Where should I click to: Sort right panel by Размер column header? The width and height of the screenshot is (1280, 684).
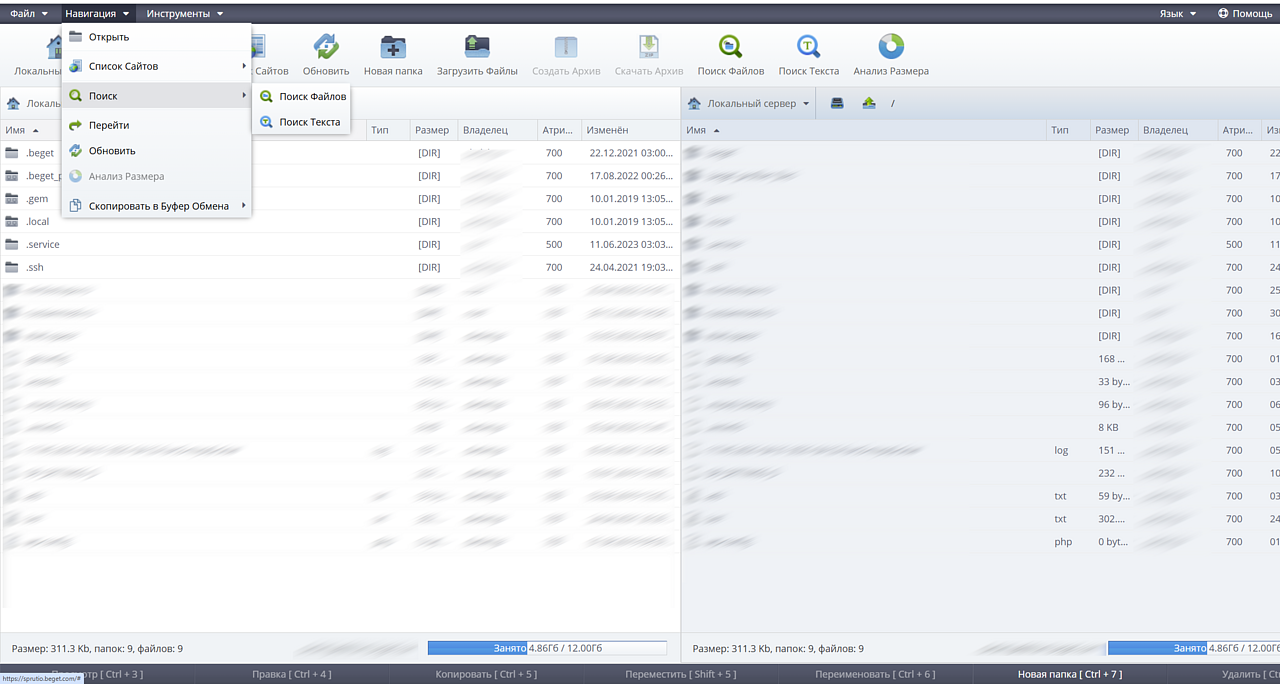1111,131
